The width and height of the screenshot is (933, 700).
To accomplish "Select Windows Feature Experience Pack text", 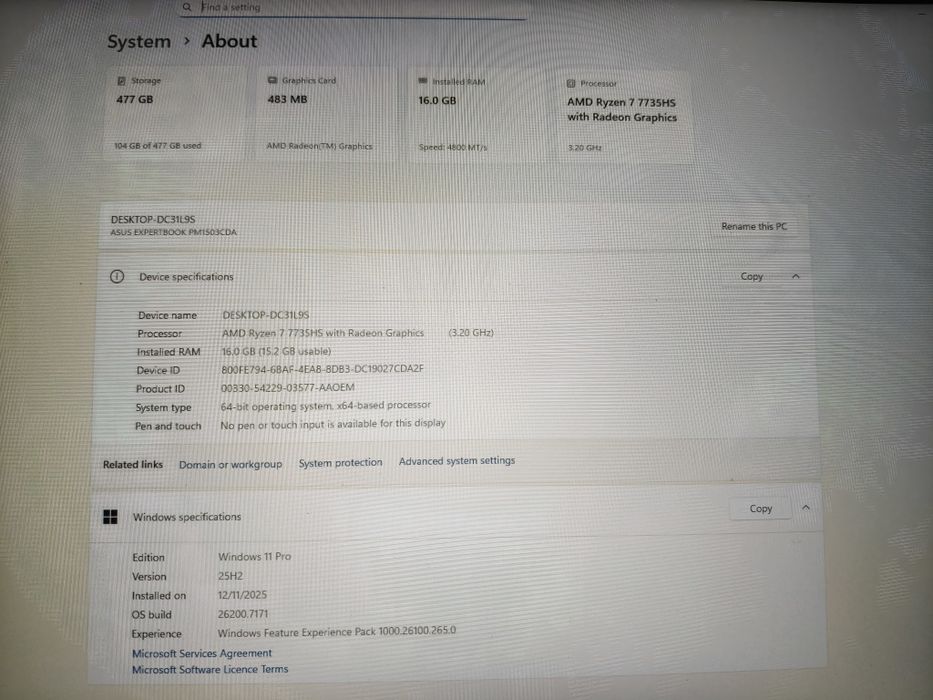I will click(337, 632).
